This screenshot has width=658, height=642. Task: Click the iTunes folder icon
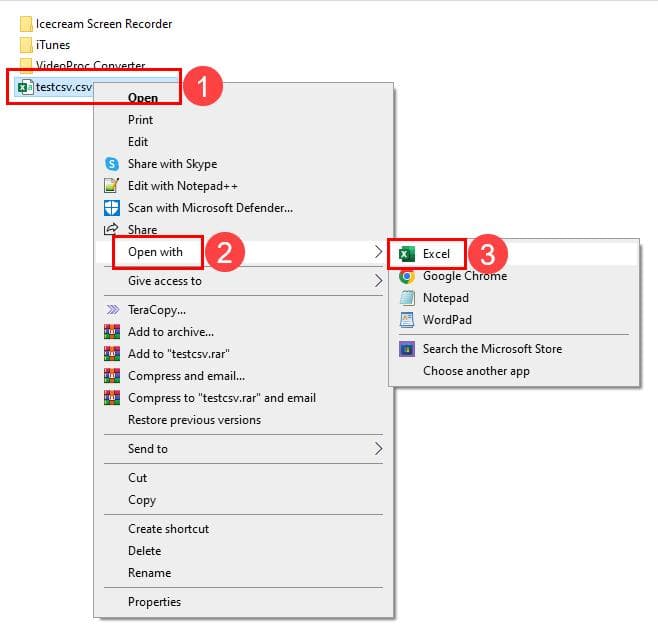[x=26, y=45]
